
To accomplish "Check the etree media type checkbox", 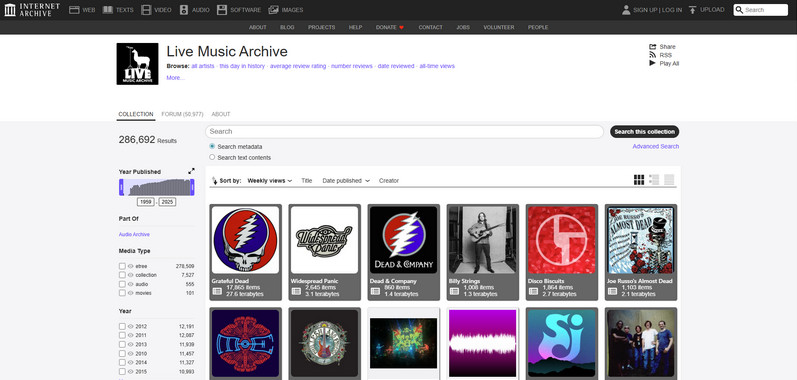I will tap(122, 266).
